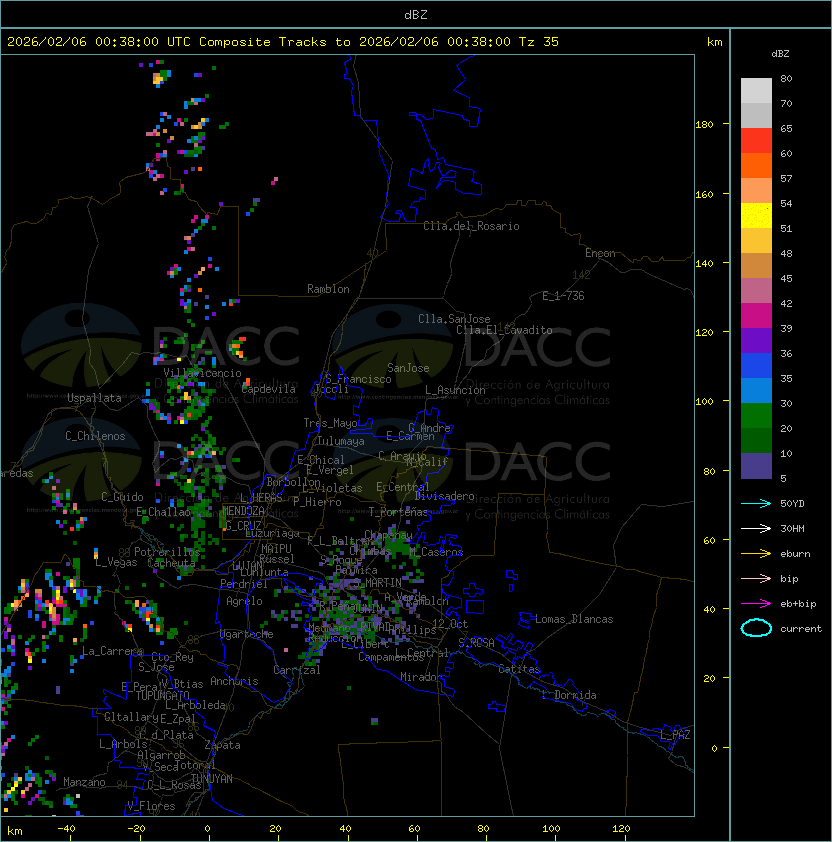
Task: Click the V_Flores place label
Action: pos(151,806)
